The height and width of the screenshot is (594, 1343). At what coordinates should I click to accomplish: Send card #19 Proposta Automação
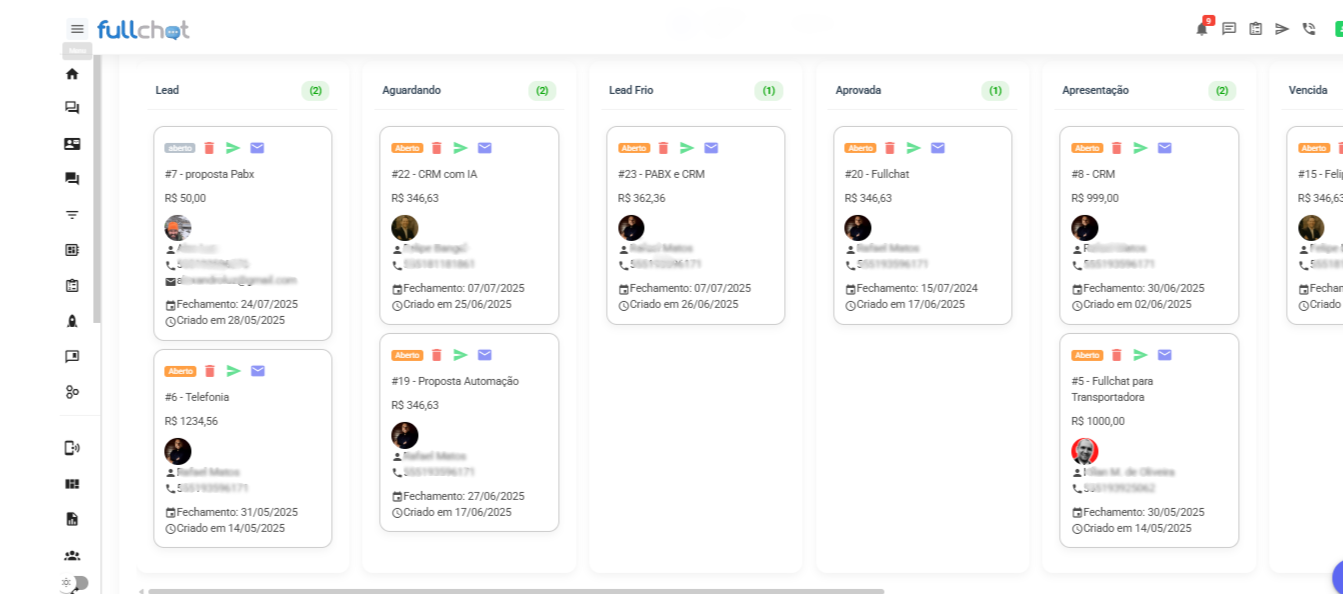click(460, 355)
